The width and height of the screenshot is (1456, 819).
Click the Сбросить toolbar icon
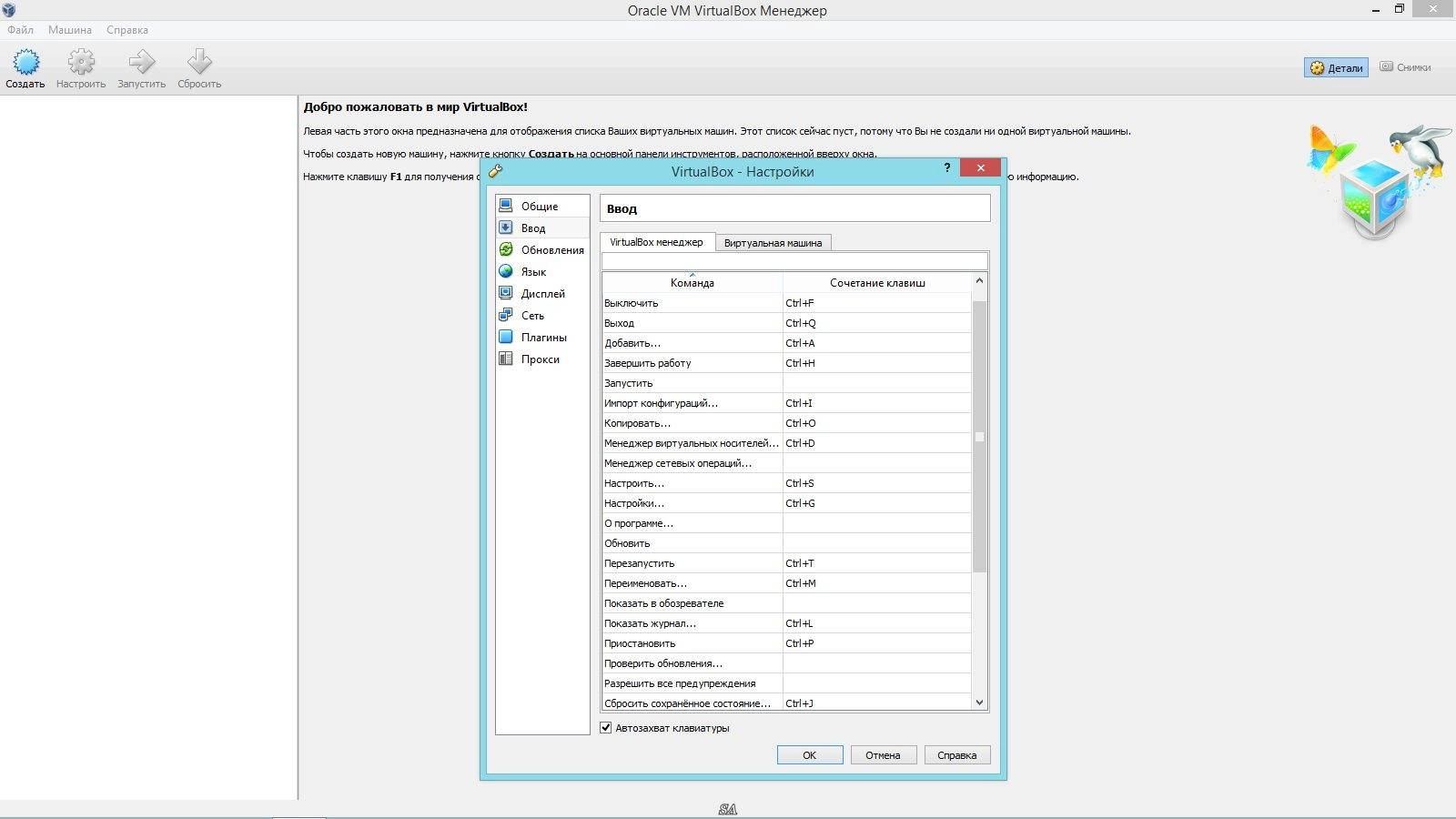[x=199, y=62]
